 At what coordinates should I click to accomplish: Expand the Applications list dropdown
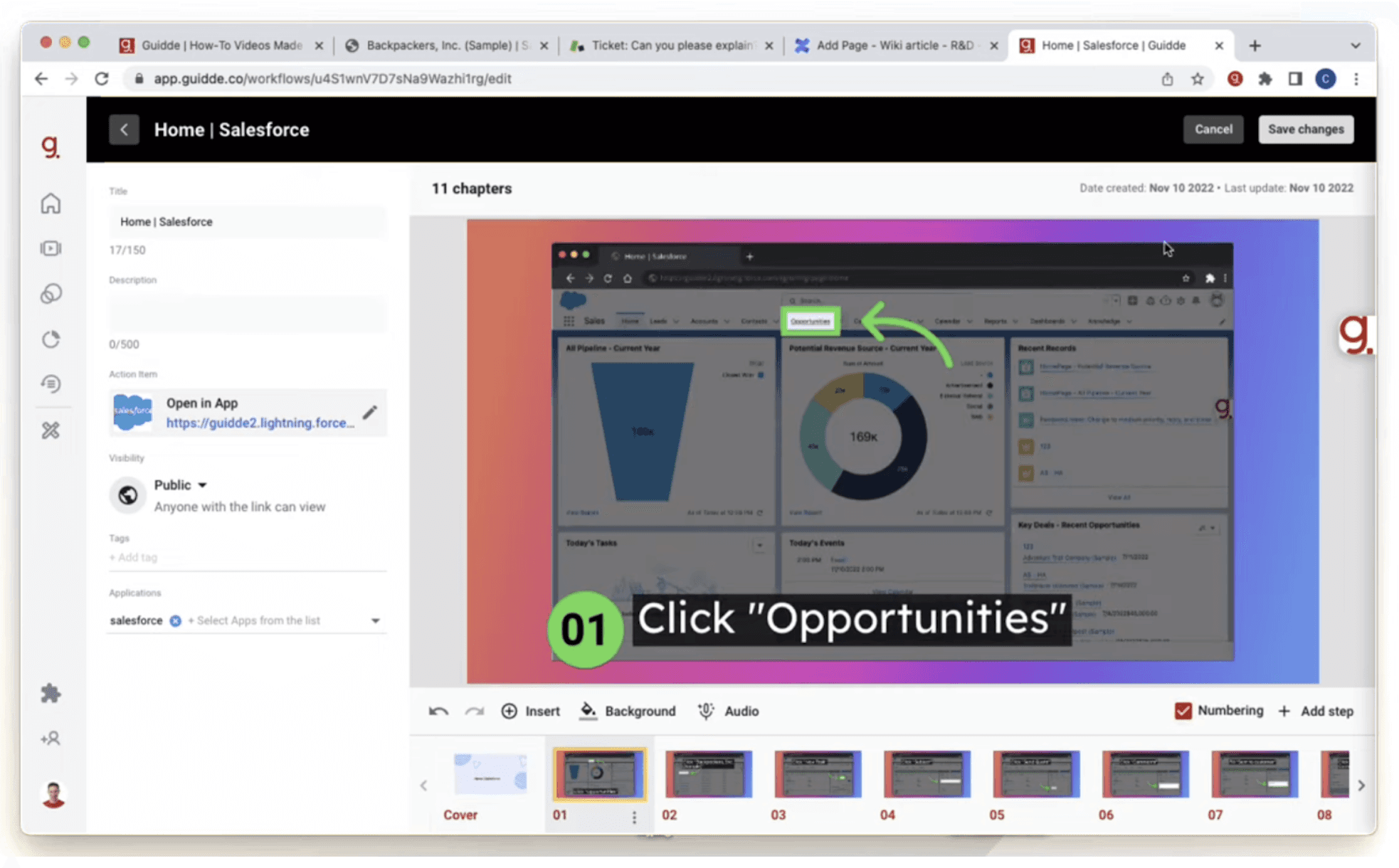pyautogui.click(x=375, y=621)
